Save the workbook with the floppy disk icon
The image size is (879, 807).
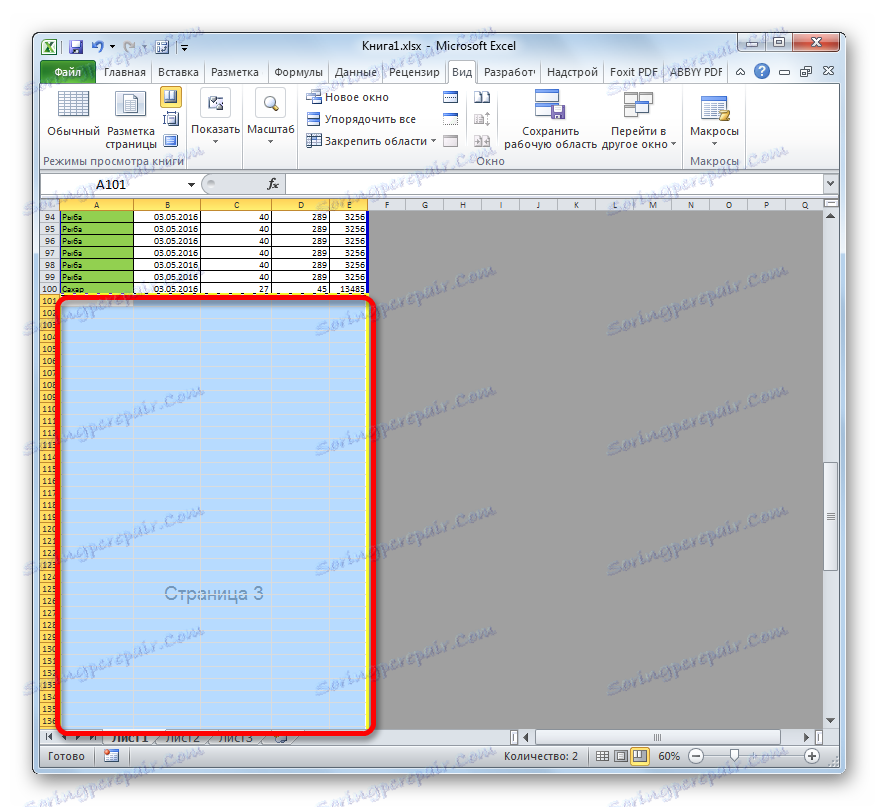click(x=76, y=47)
